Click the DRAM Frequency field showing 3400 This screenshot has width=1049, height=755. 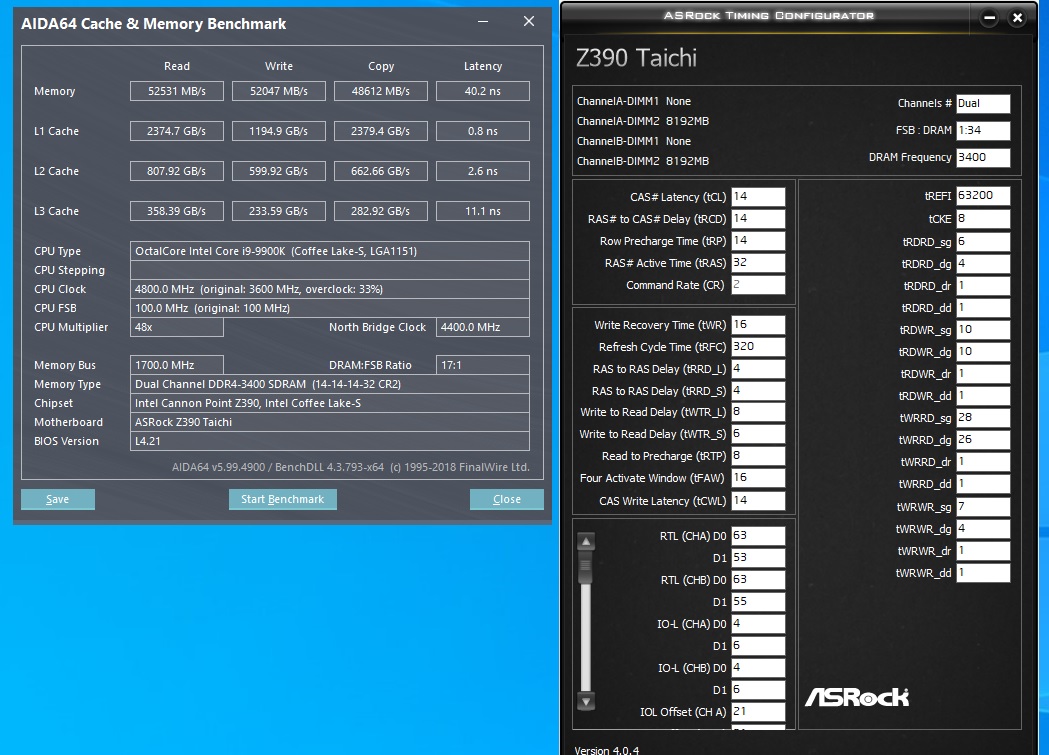click(983, 158)
